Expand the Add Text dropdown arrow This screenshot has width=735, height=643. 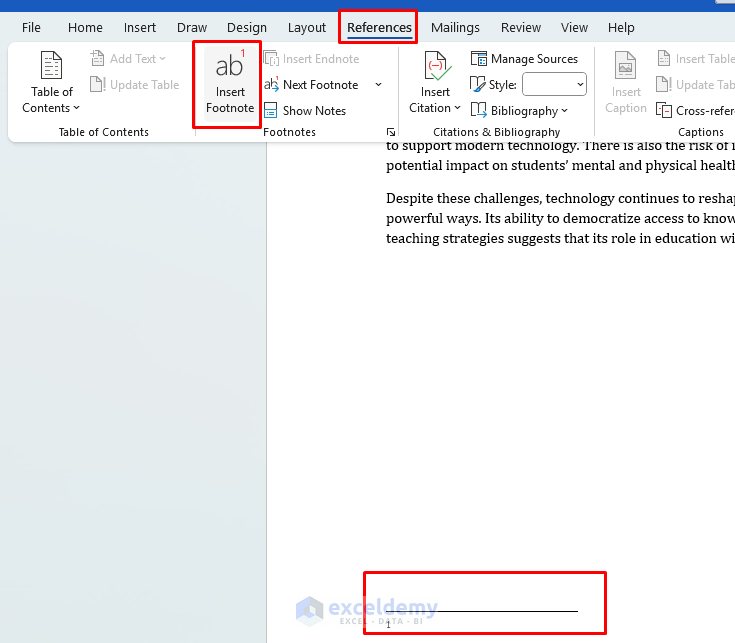[x=162, y=59]
